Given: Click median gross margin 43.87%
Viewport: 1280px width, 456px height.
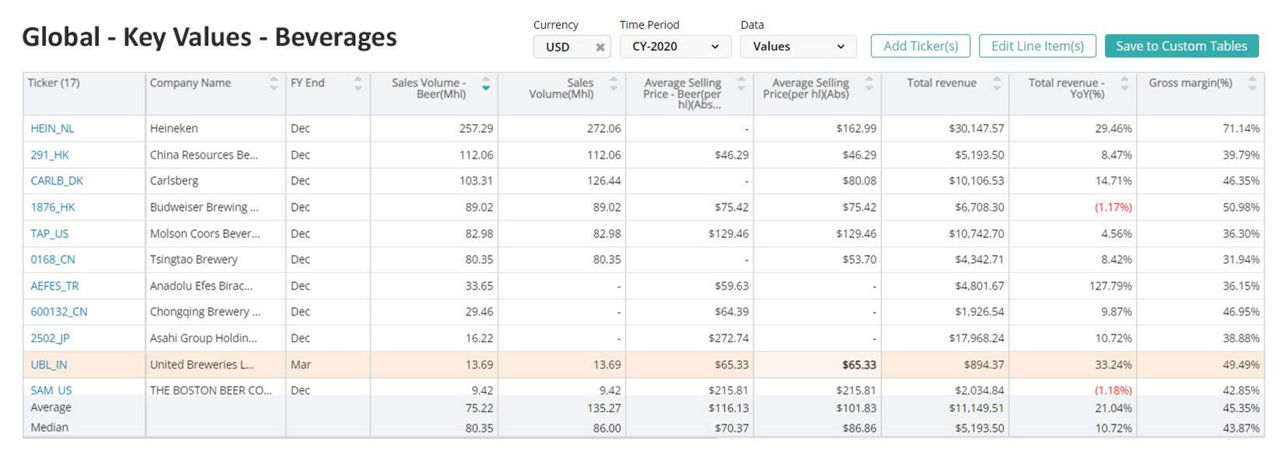Looking at the screenshot, I should click(x=1239, y=427).
